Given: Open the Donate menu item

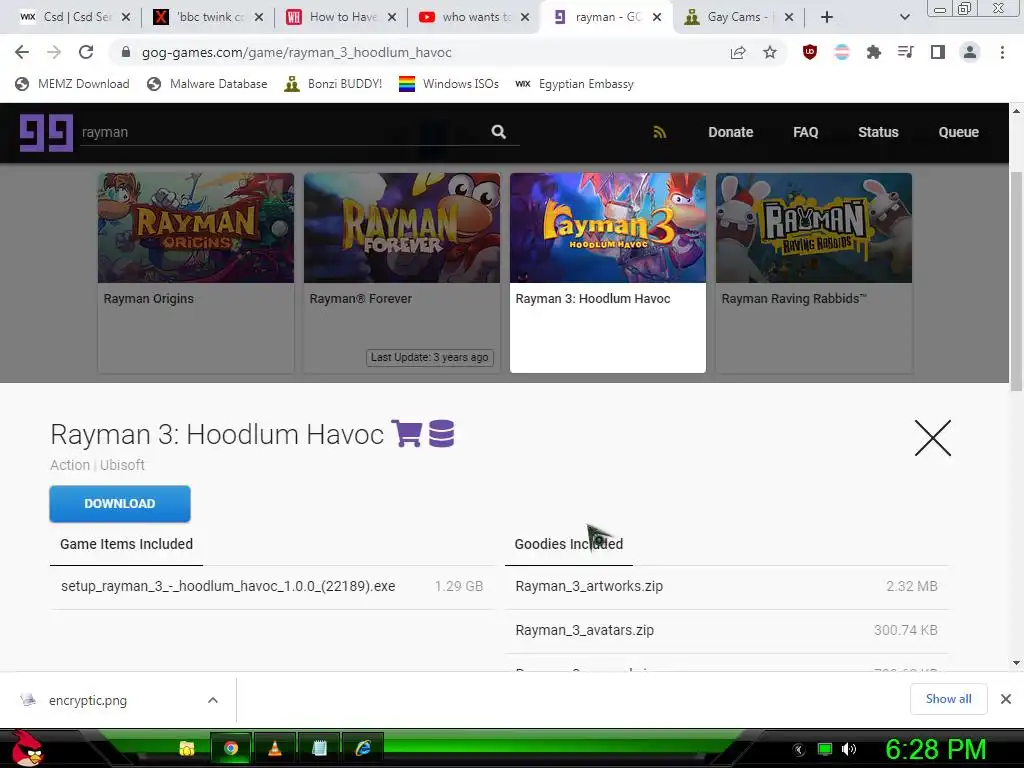Looking at the screenshot, I should 731,132.
